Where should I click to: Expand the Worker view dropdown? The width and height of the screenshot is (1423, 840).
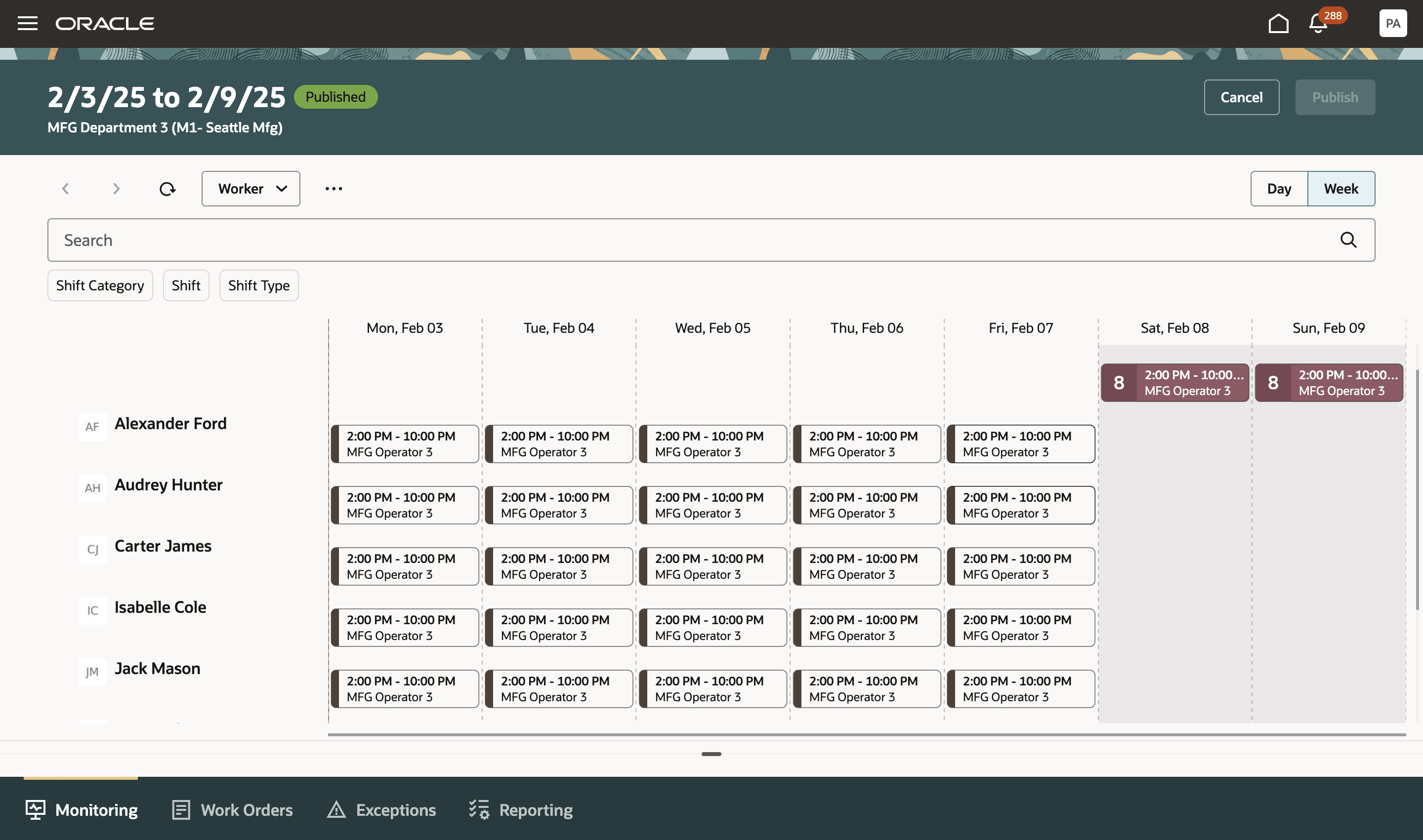pyautogui.click(x=251, y=189)
